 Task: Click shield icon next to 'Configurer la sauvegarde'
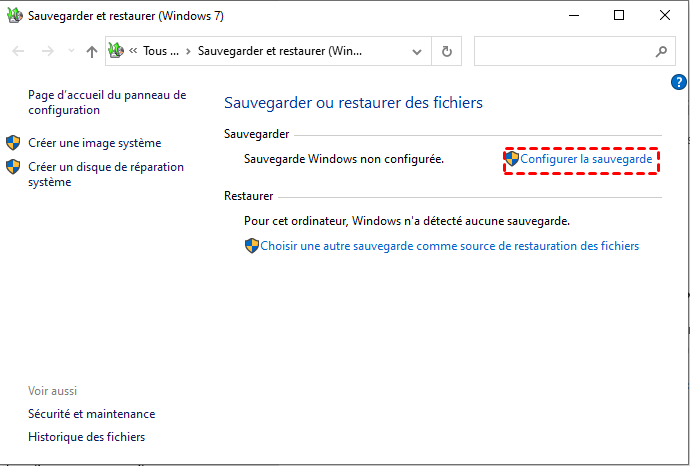(x=512, y=159)
